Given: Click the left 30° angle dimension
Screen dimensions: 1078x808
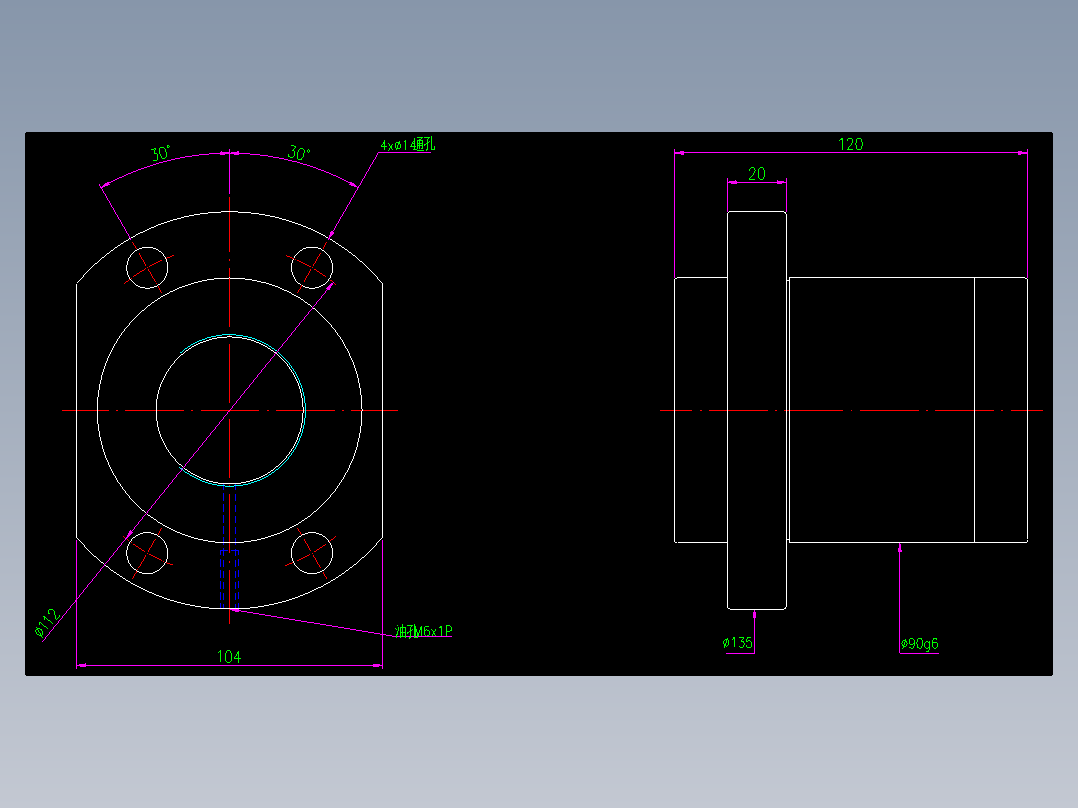Looking at the screenshot, I should pyautogui.click(x=160, y=153).
